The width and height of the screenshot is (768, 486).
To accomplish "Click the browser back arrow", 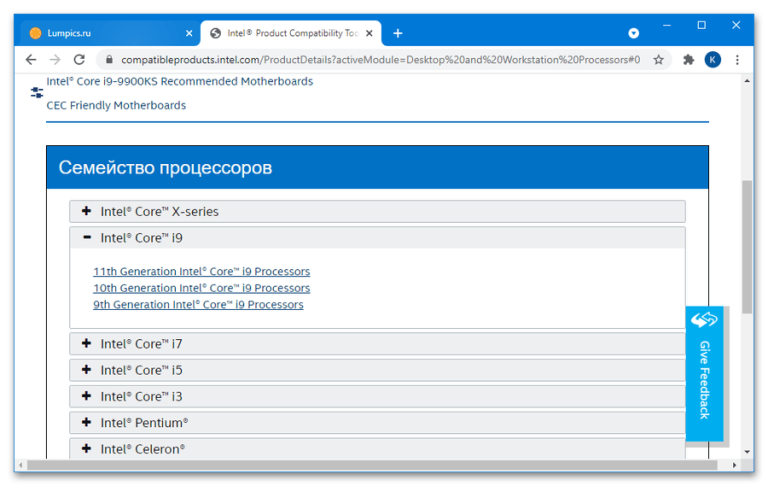I will coord(31,60).
